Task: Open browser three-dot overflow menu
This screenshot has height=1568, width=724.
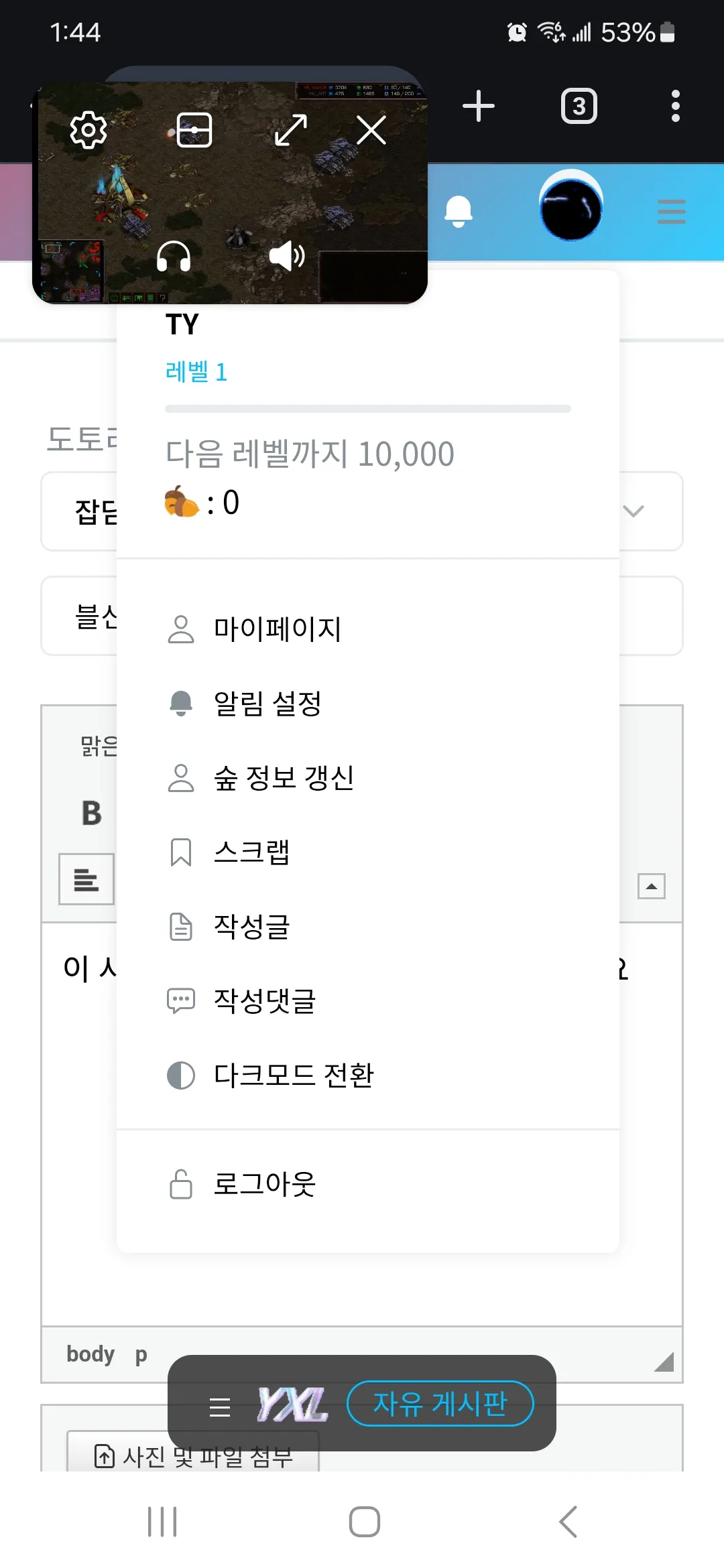Action: [x=675, y=106]
